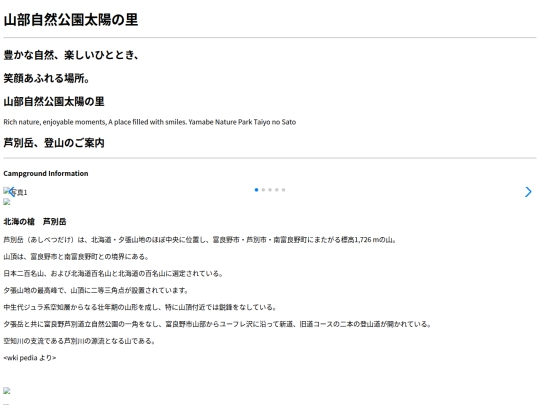540x405 pixels.
Task: Click the line starting 夕張岳と共に富良野芦別
Action: tap(217, 324)
